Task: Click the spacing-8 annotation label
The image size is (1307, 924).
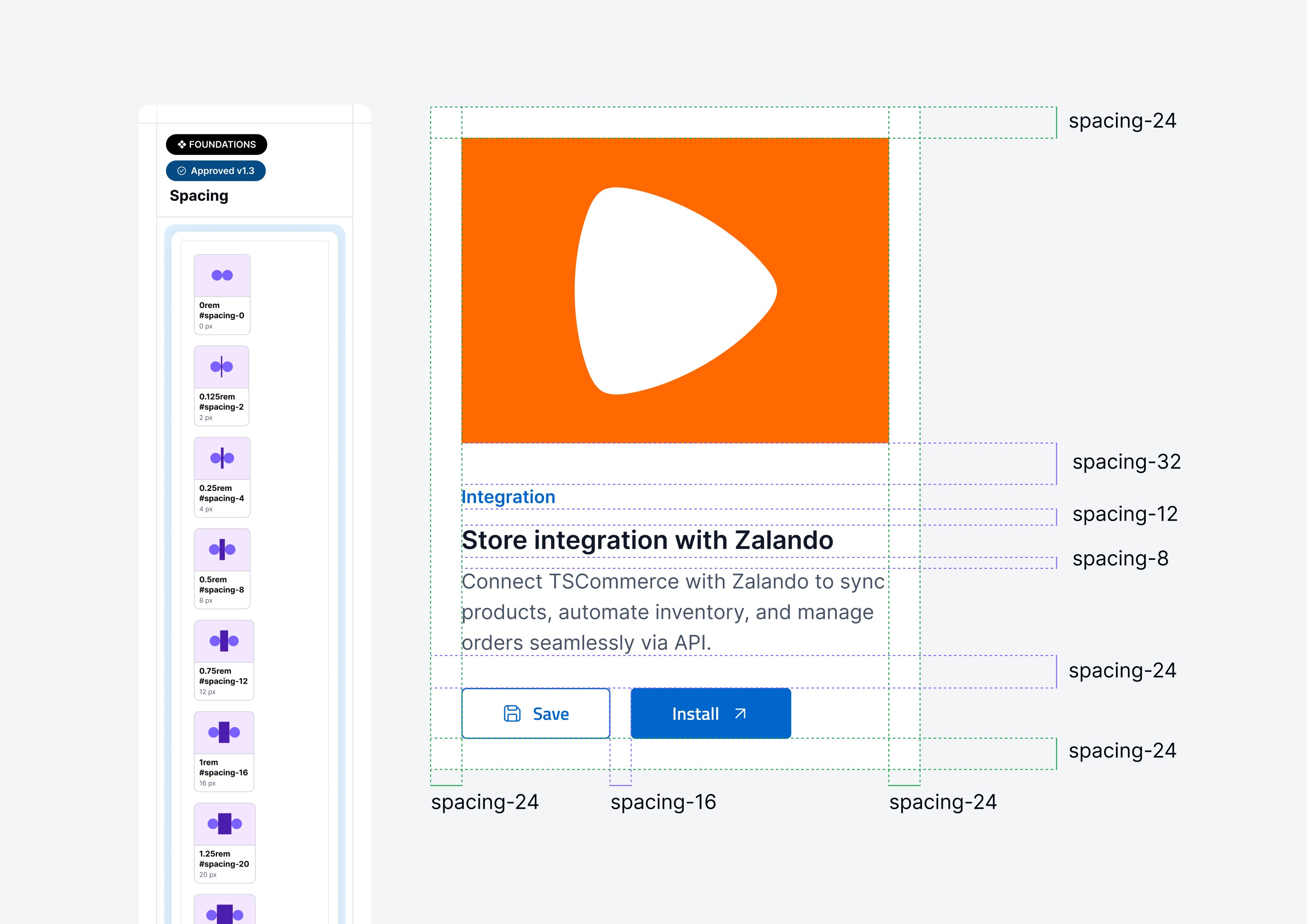Action: (1120, 559)
